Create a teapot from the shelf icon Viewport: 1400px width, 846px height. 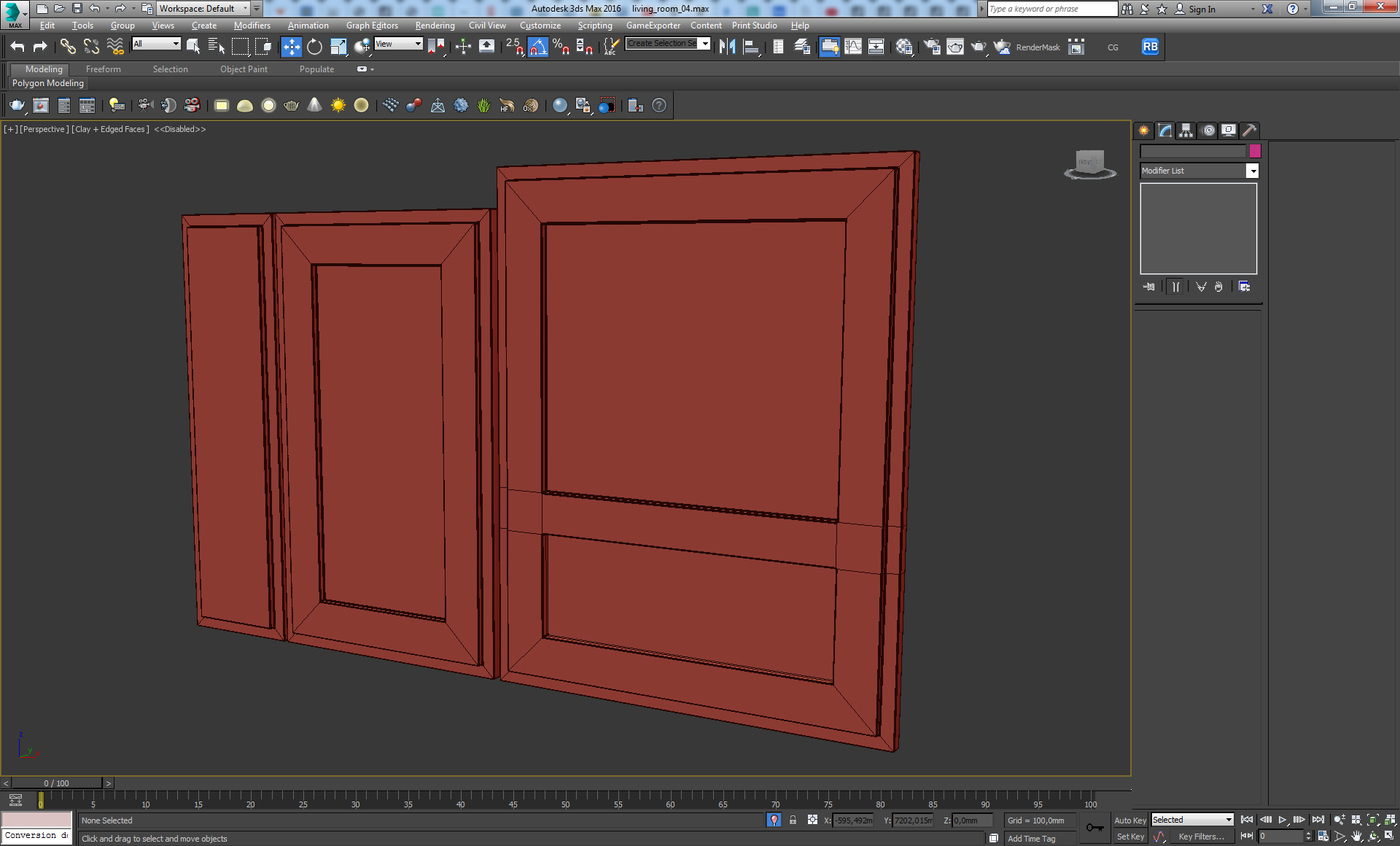[x=291, y=105]
